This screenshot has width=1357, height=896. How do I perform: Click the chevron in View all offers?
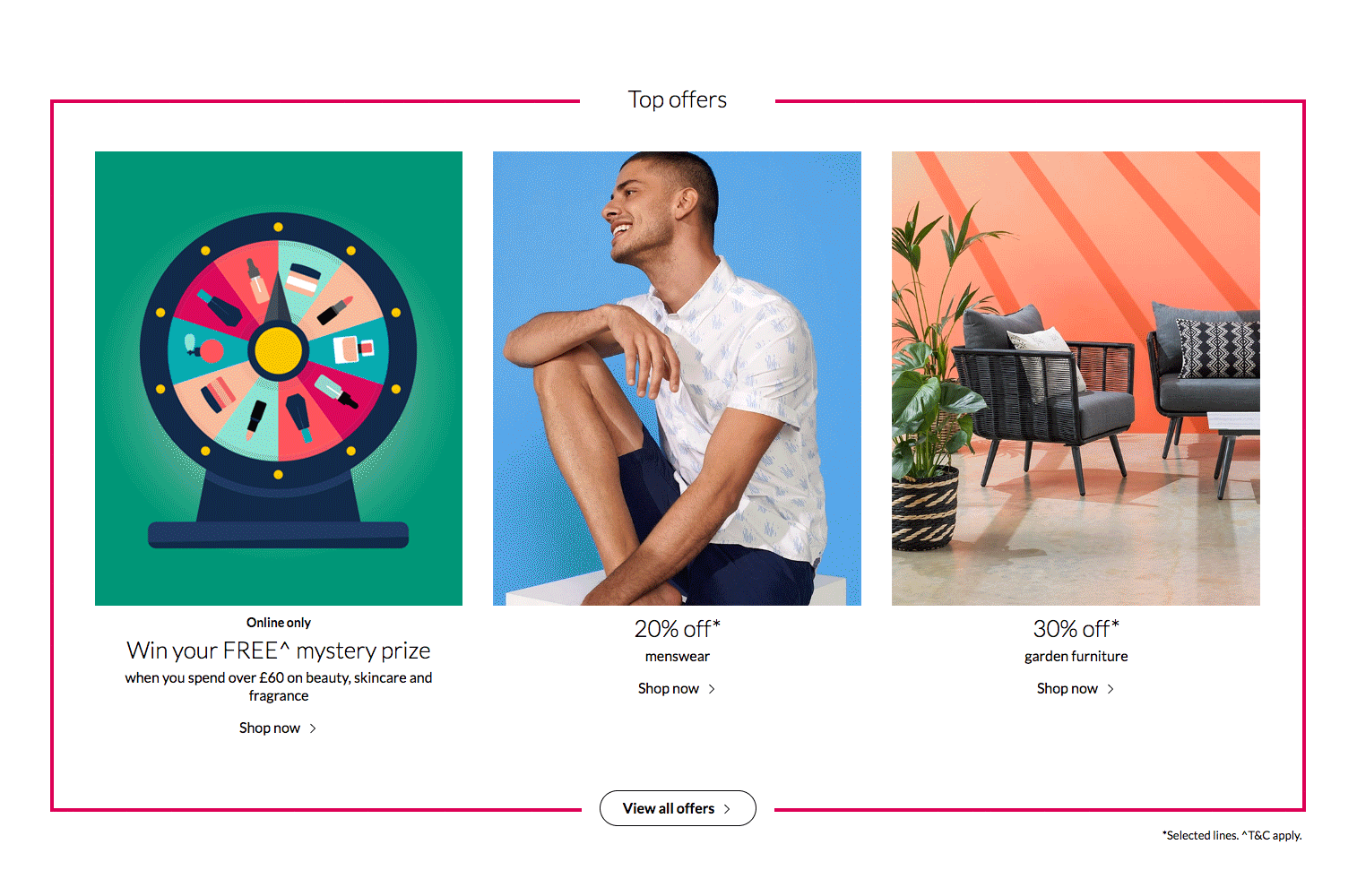click(727, 809)
